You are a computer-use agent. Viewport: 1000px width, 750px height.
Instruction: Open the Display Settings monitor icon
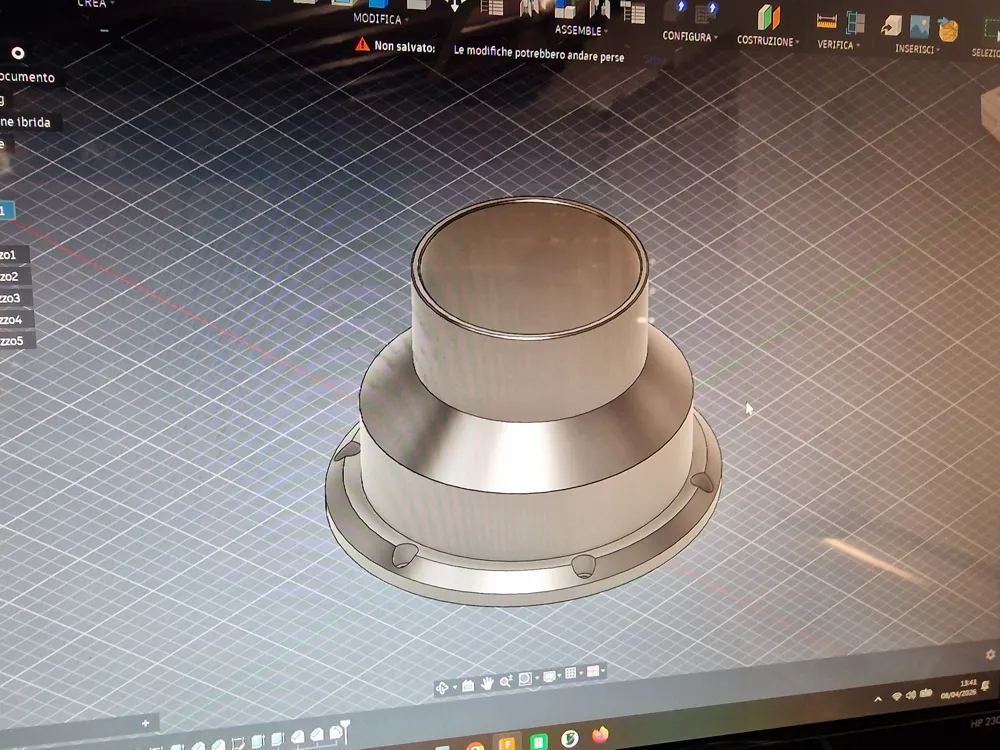[548, 676]
